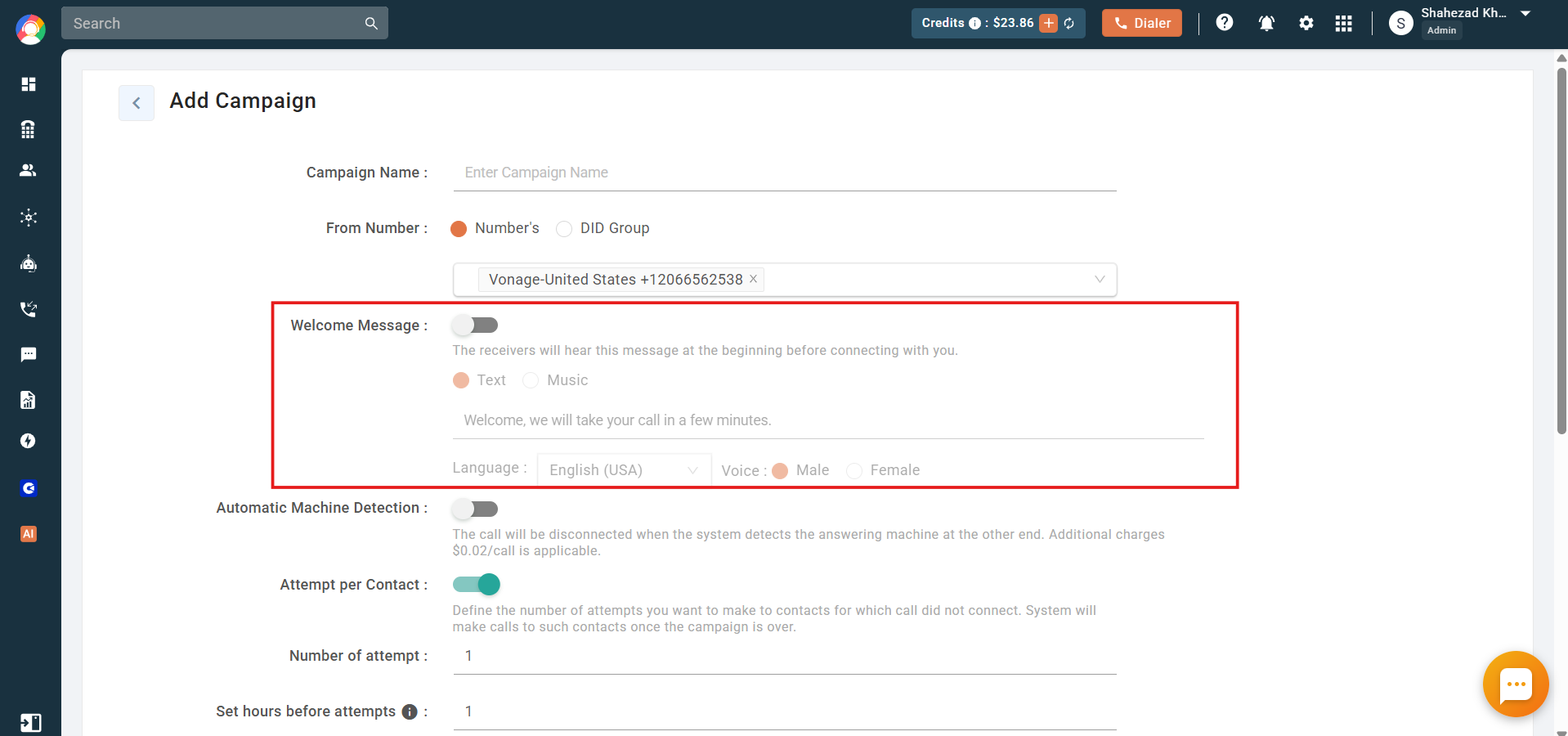Click the Shahezad Kh... username
This screenshot has height=736, width=1568.
pos(1463,13)
